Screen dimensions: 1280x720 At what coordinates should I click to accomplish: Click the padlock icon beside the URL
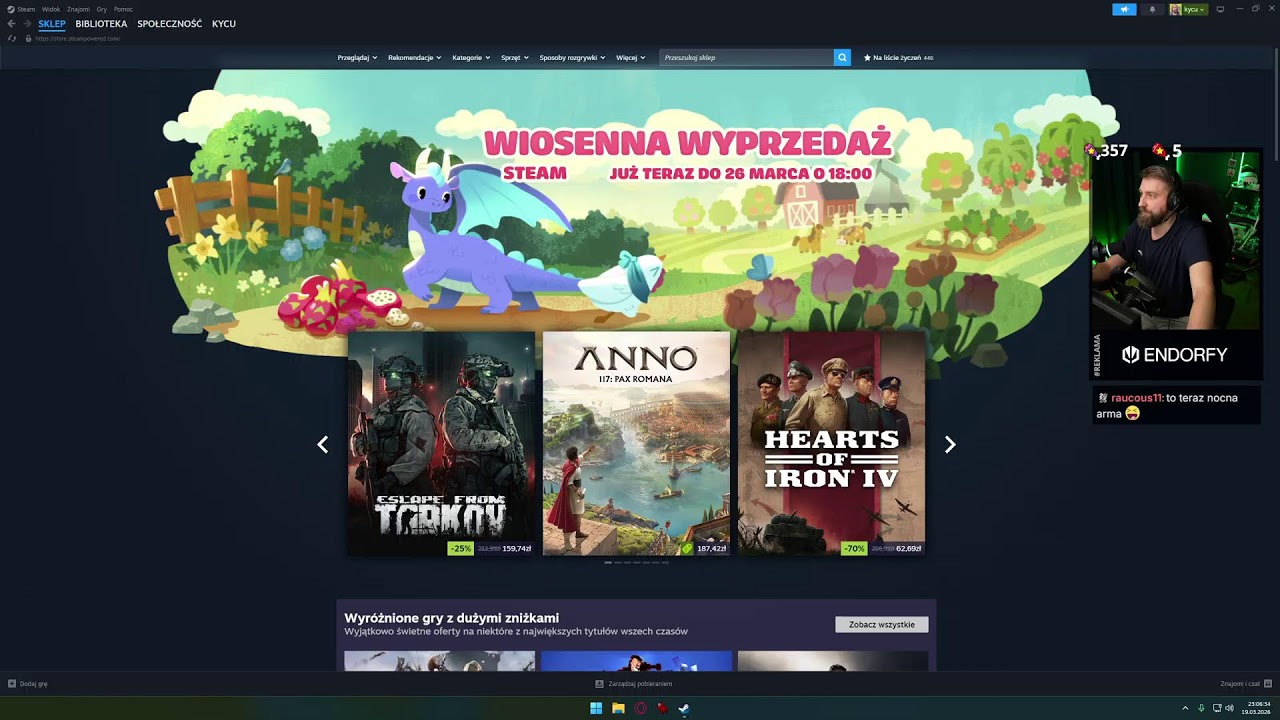coord(28,38)
